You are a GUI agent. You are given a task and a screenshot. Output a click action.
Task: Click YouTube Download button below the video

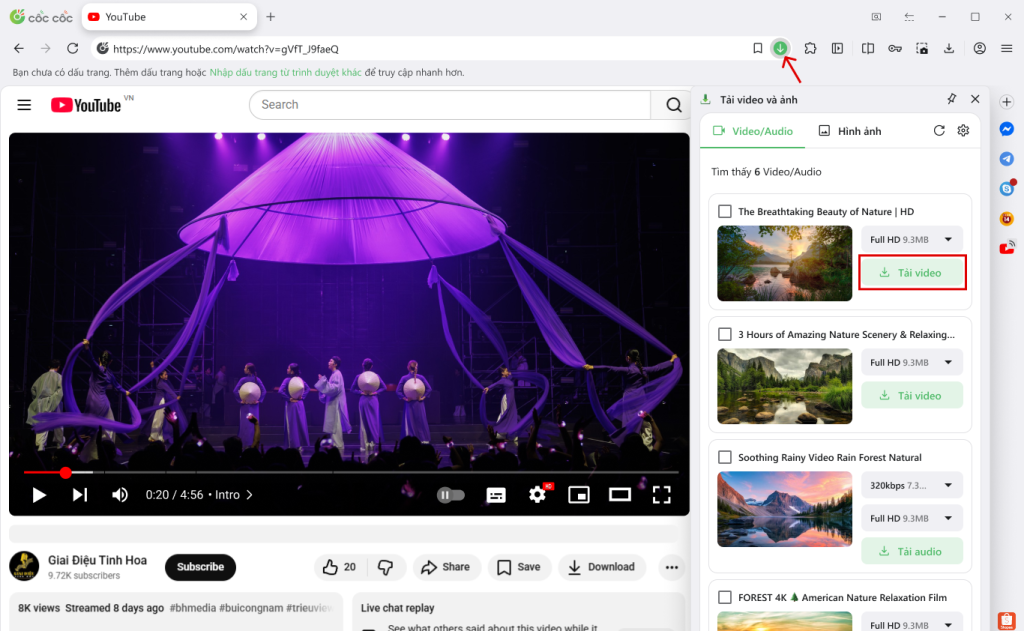pyautogui.click(x=601, y=567)
